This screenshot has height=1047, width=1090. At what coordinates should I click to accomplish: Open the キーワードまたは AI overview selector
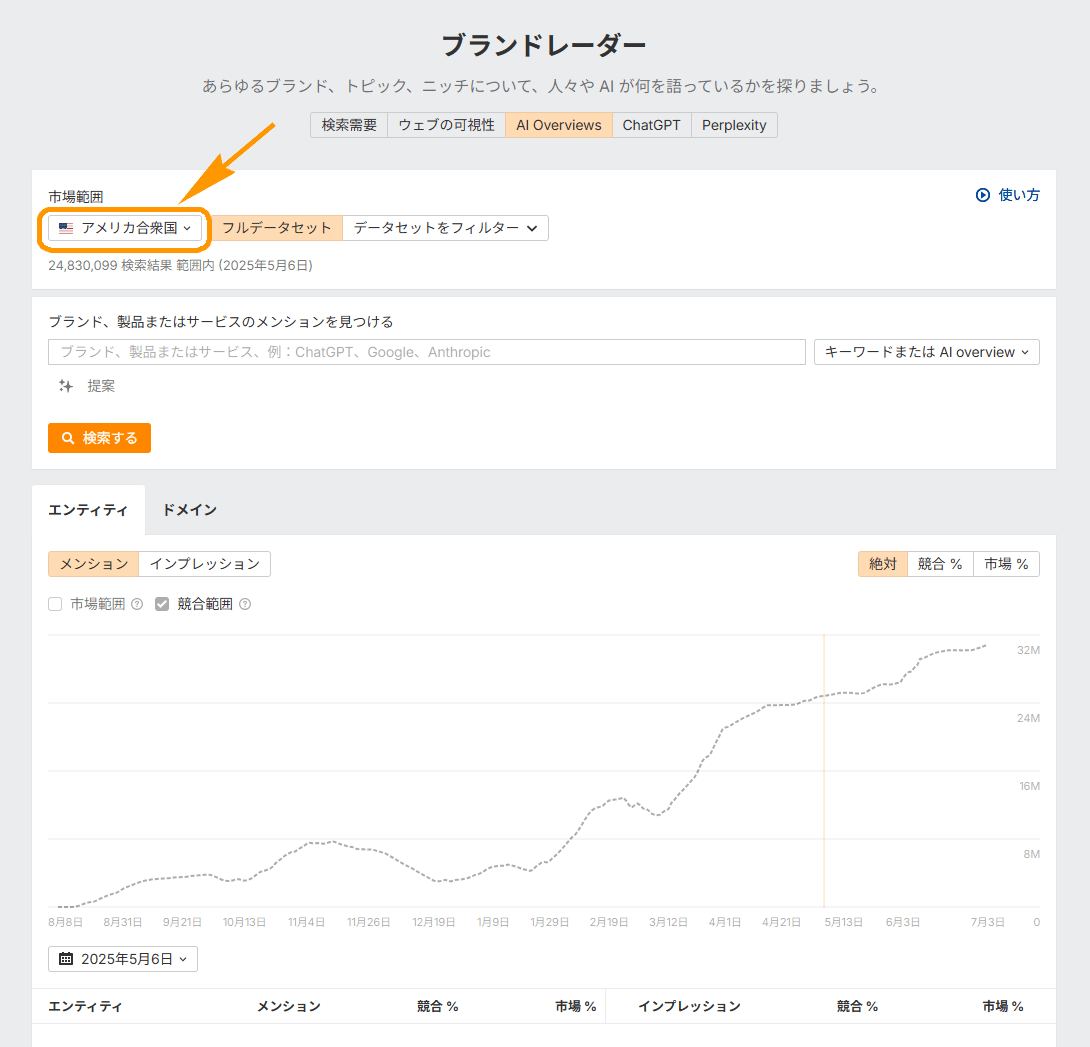coord(926,352)
